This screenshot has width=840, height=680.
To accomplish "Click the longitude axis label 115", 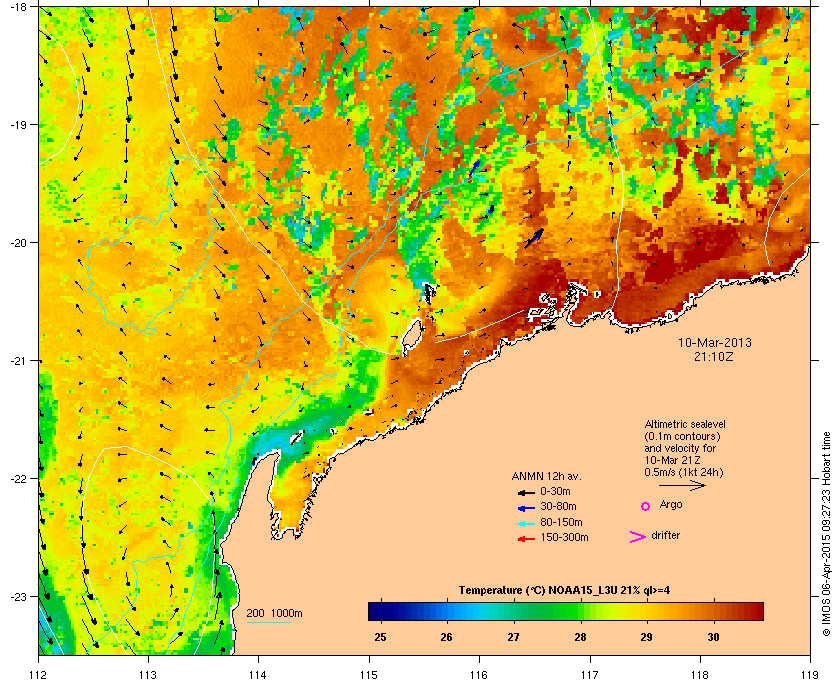I will pyautogui.click(x=369, y=675).
